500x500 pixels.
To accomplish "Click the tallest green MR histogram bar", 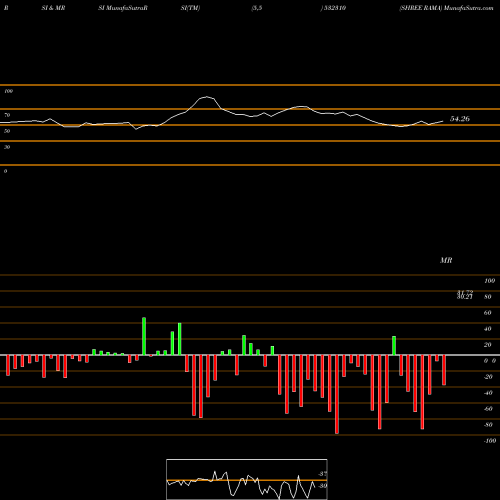I will coord(144,336).
